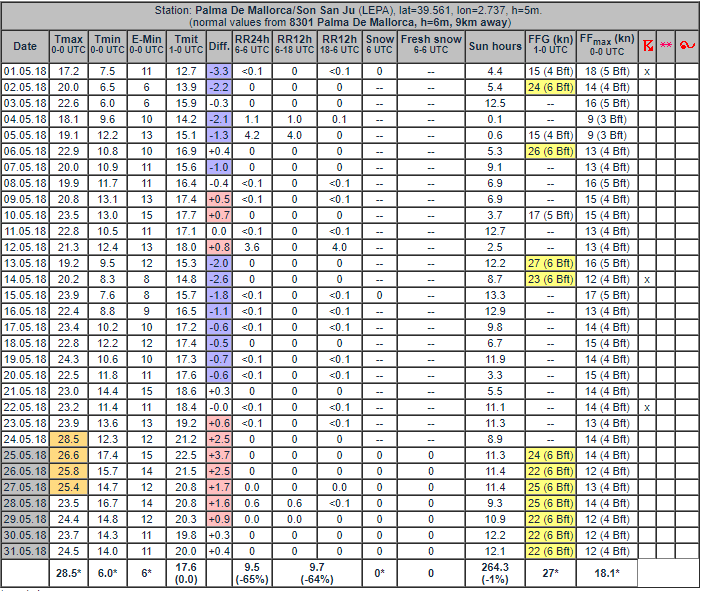Click the Diff. column header
This screenshot has height=591, width=702.
coord(219,46)
